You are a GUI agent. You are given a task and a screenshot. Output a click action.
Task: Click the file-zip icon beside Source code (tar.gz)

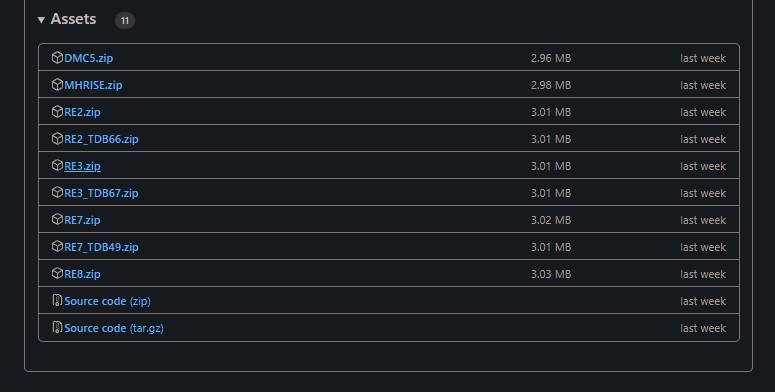[x=57, y=327]
